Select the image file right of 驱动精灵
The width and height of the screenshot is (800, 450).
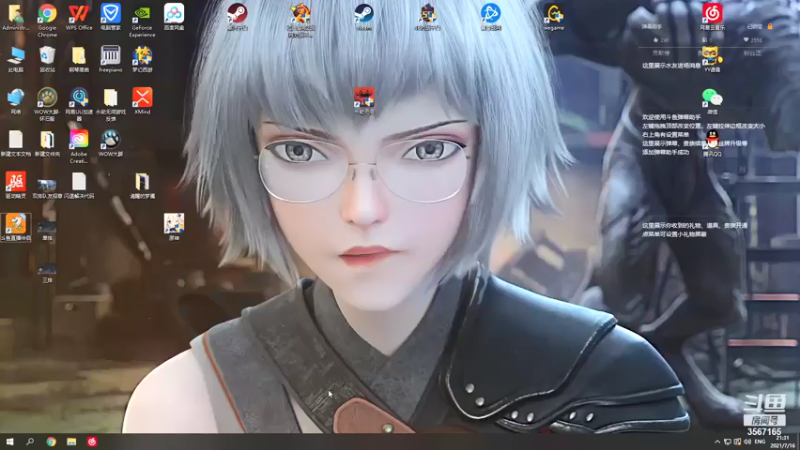[x=47, y=187]
